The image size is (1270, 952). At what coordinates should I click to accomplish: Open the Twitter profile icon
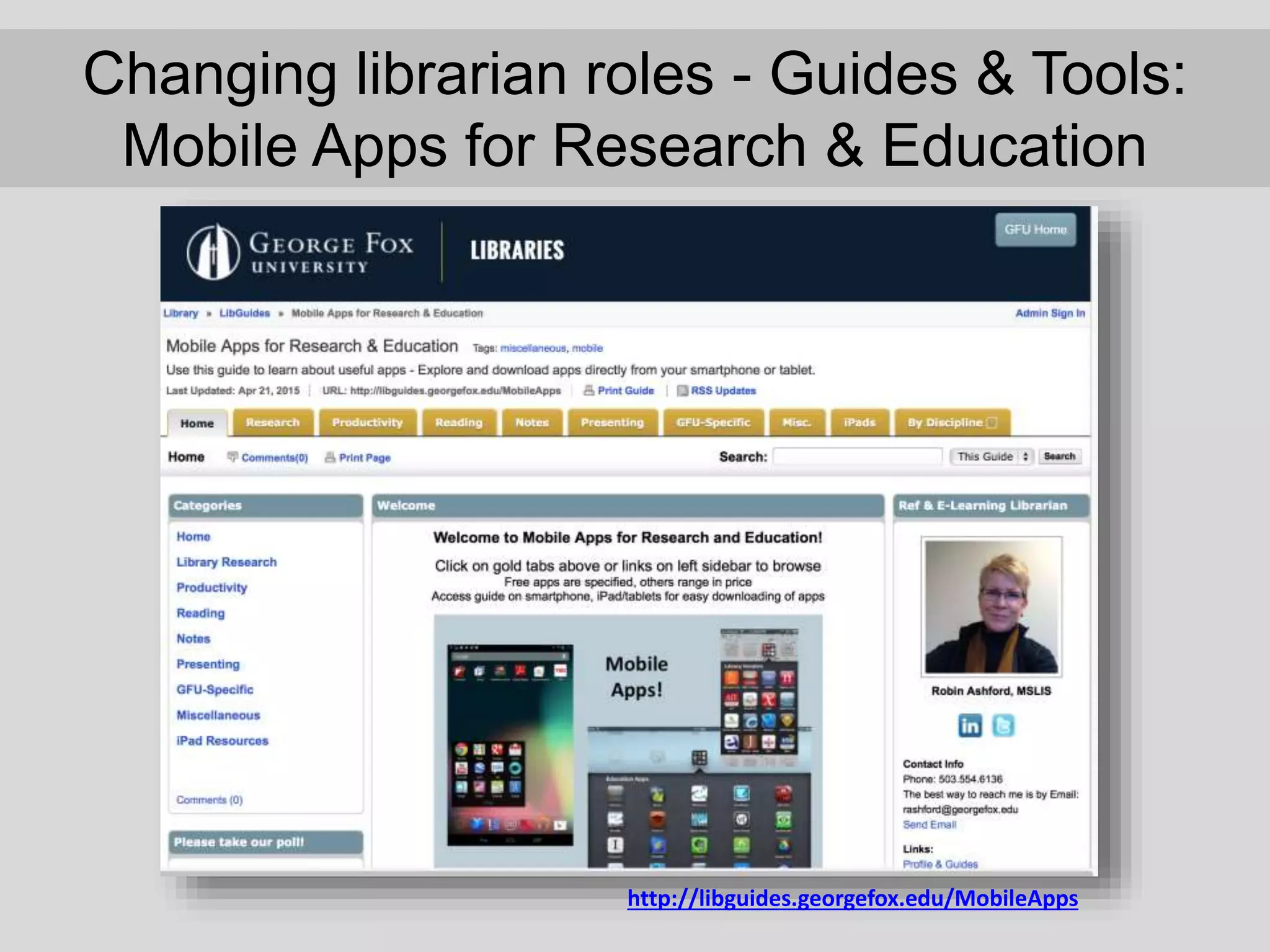pyautogui.click(x=1003, y=725)
